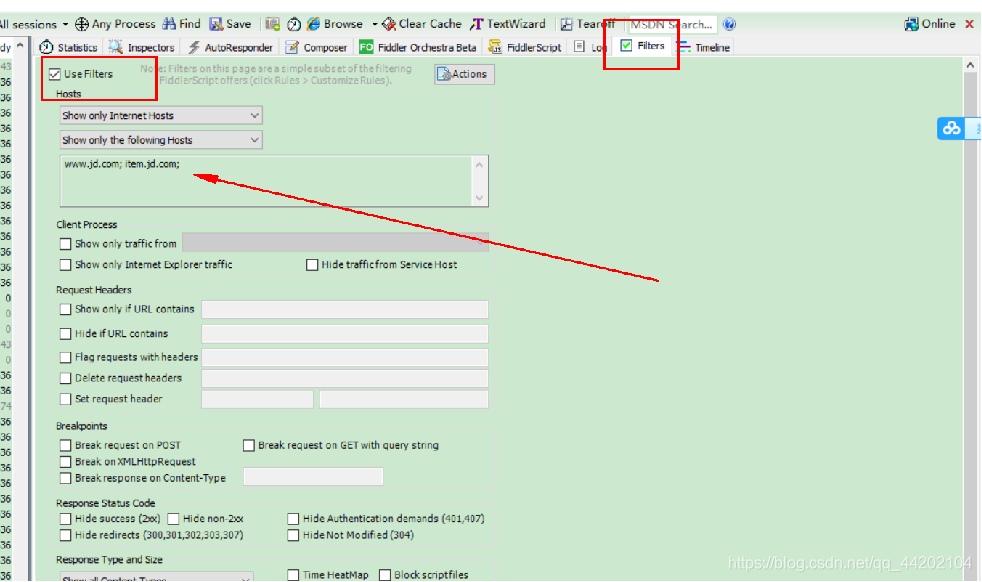Enable Show only if URL contains
This screenshot has width=982, height=582.
[x=65, y=309]
